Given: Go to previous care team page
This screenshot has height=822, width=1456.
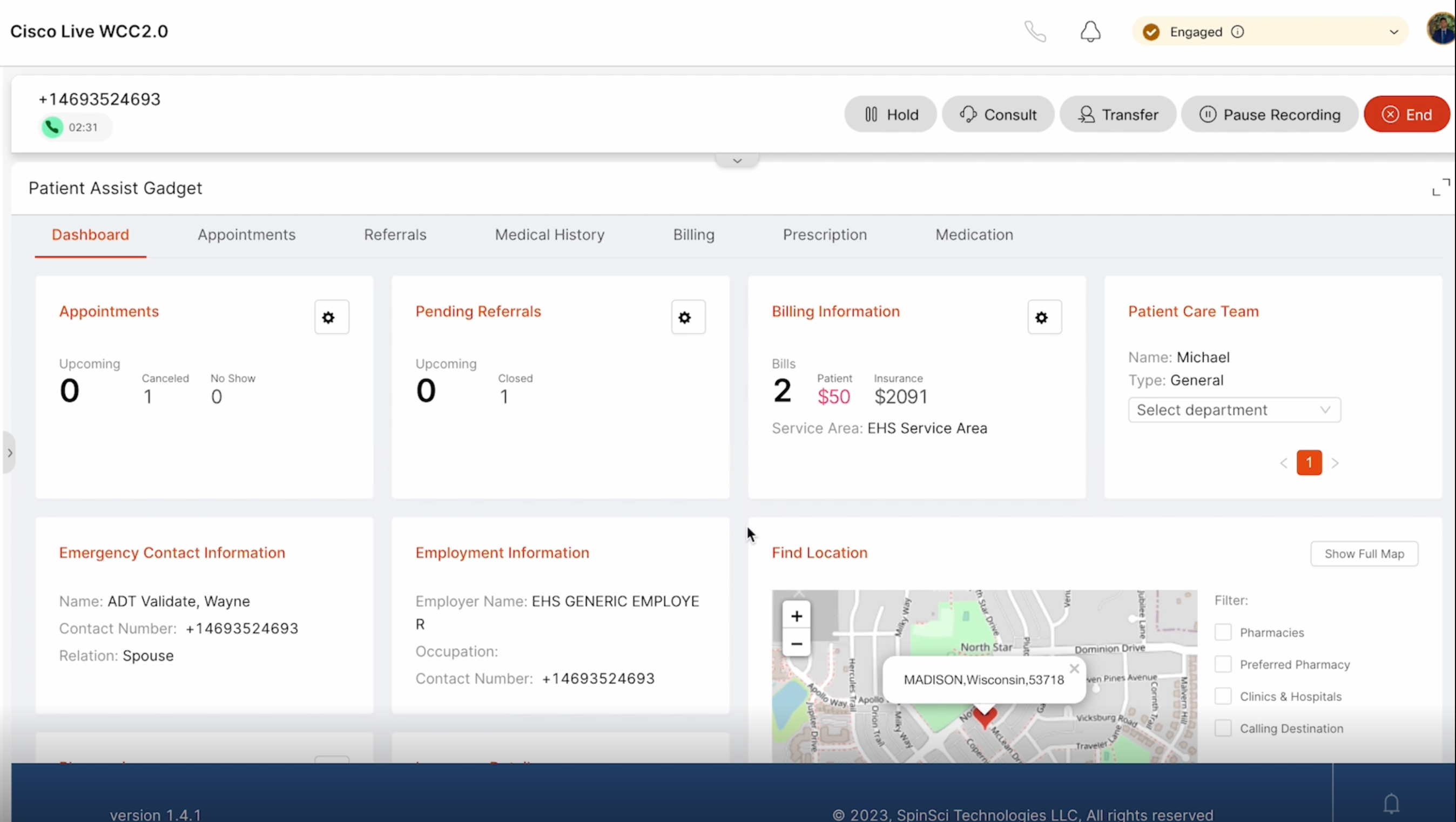Looking at the screenshot, I should point(1284,463).
